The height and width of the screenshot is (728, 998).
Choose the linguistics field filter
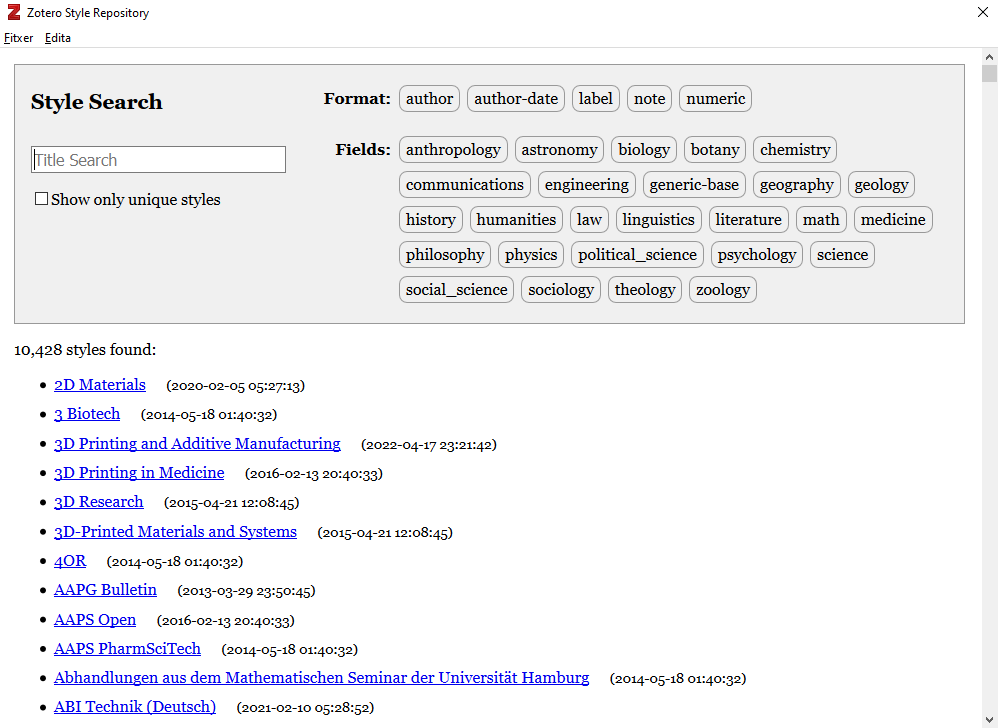coord(659,220)
